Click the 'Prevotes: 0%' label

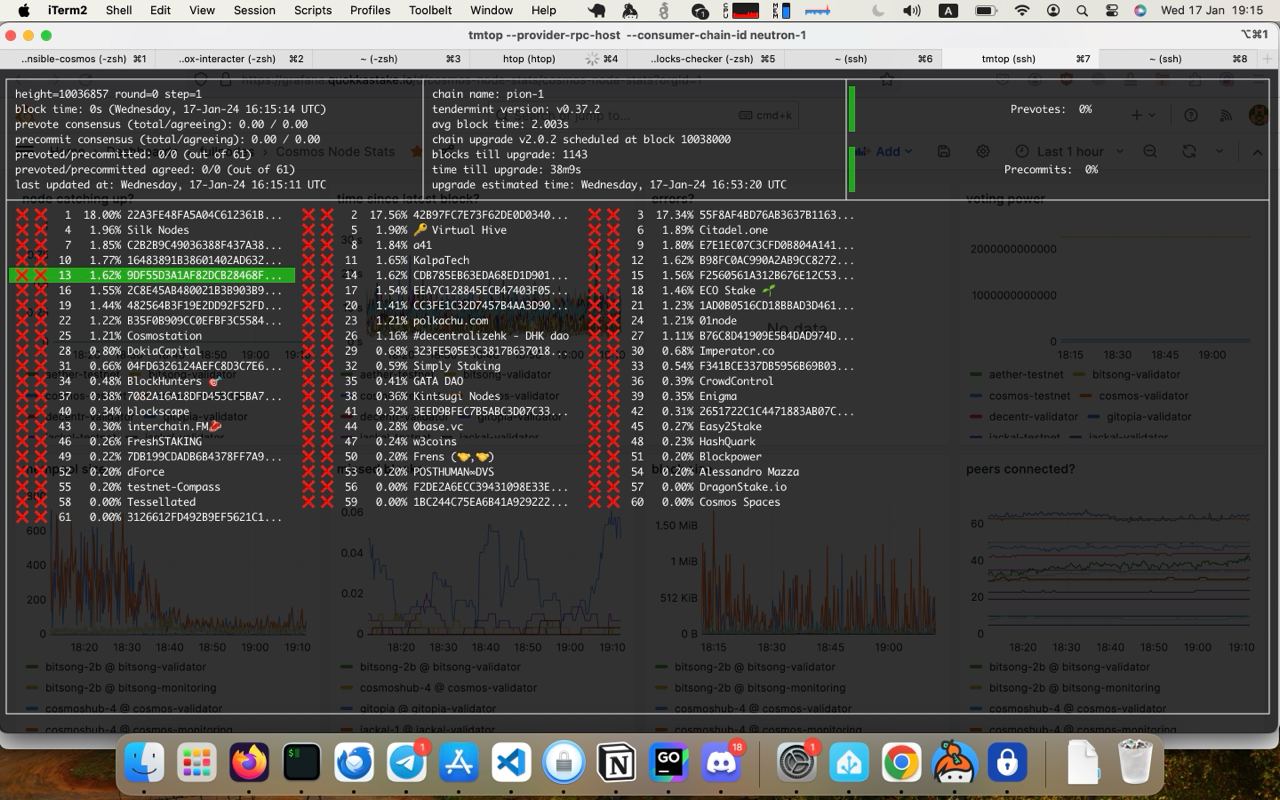click(x=1051, y=109)
